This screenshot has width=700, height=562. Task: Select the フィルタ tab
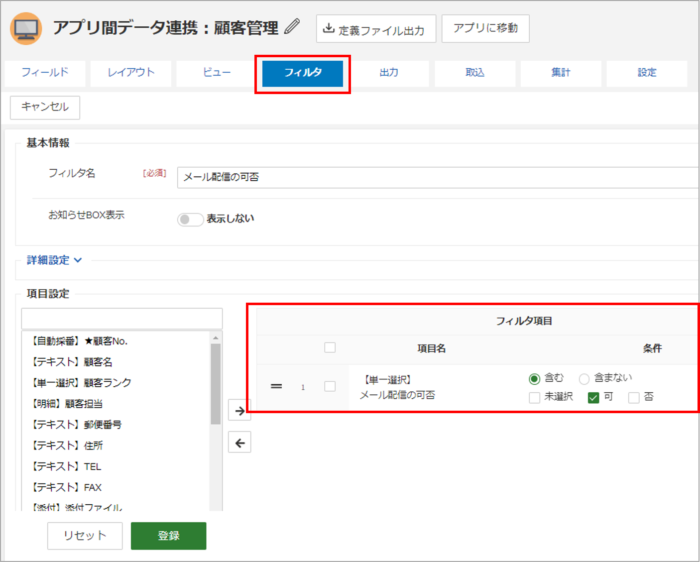tap(303, 73)
